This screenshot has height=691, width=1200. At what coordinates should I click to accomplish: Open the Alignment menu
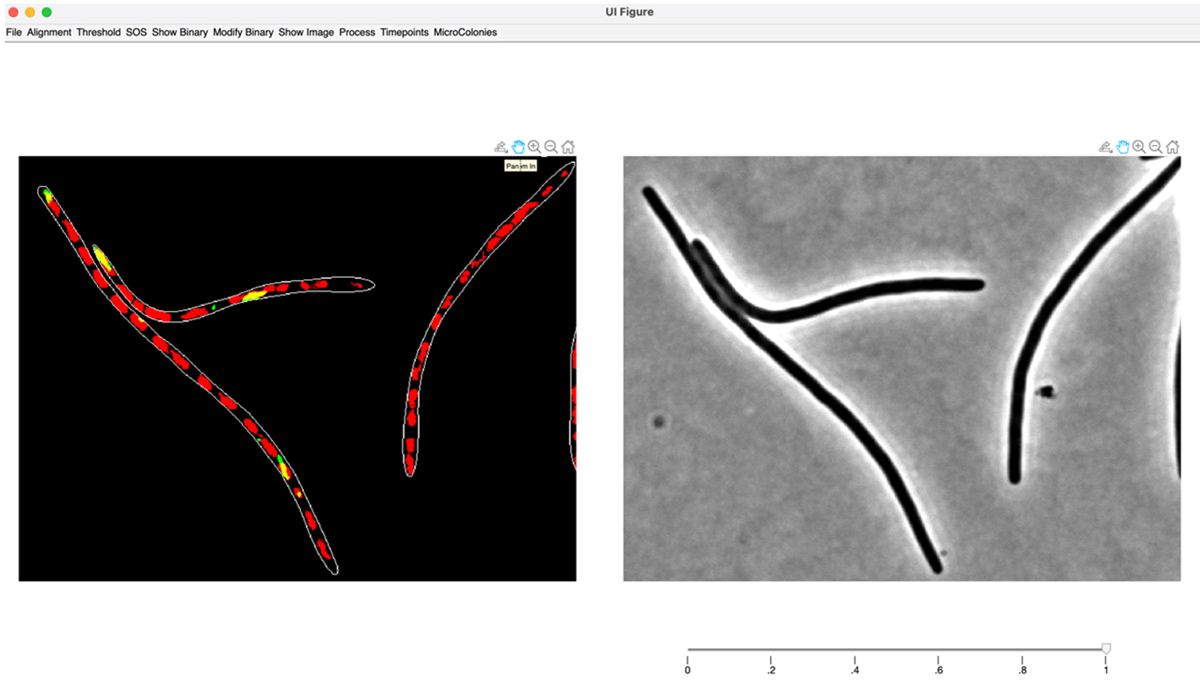pyautogui.click(x=51, y=32)
